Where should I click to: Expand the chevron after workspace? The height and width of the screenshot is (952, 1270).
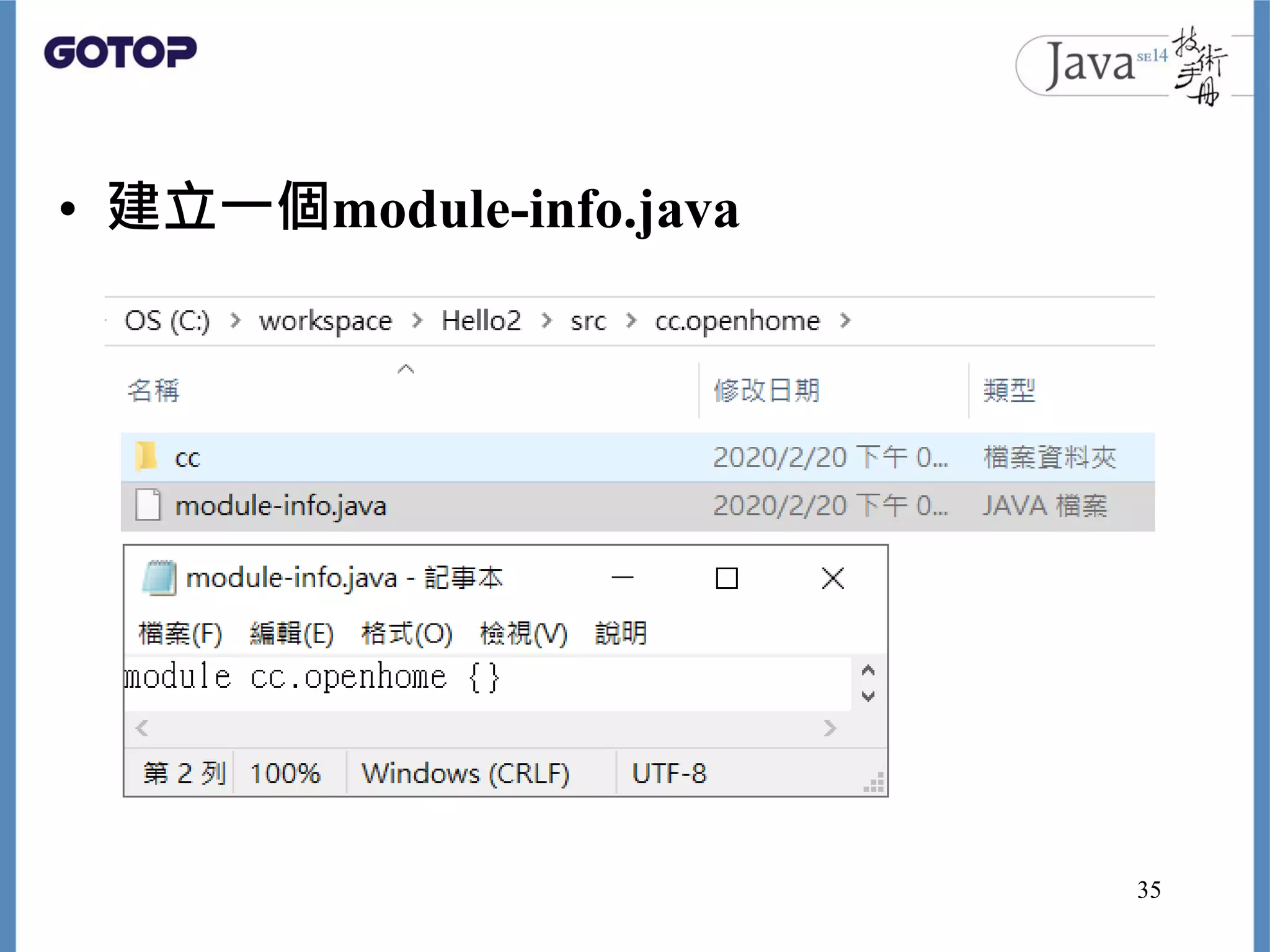pyautogui.click(x=417, y=320)
